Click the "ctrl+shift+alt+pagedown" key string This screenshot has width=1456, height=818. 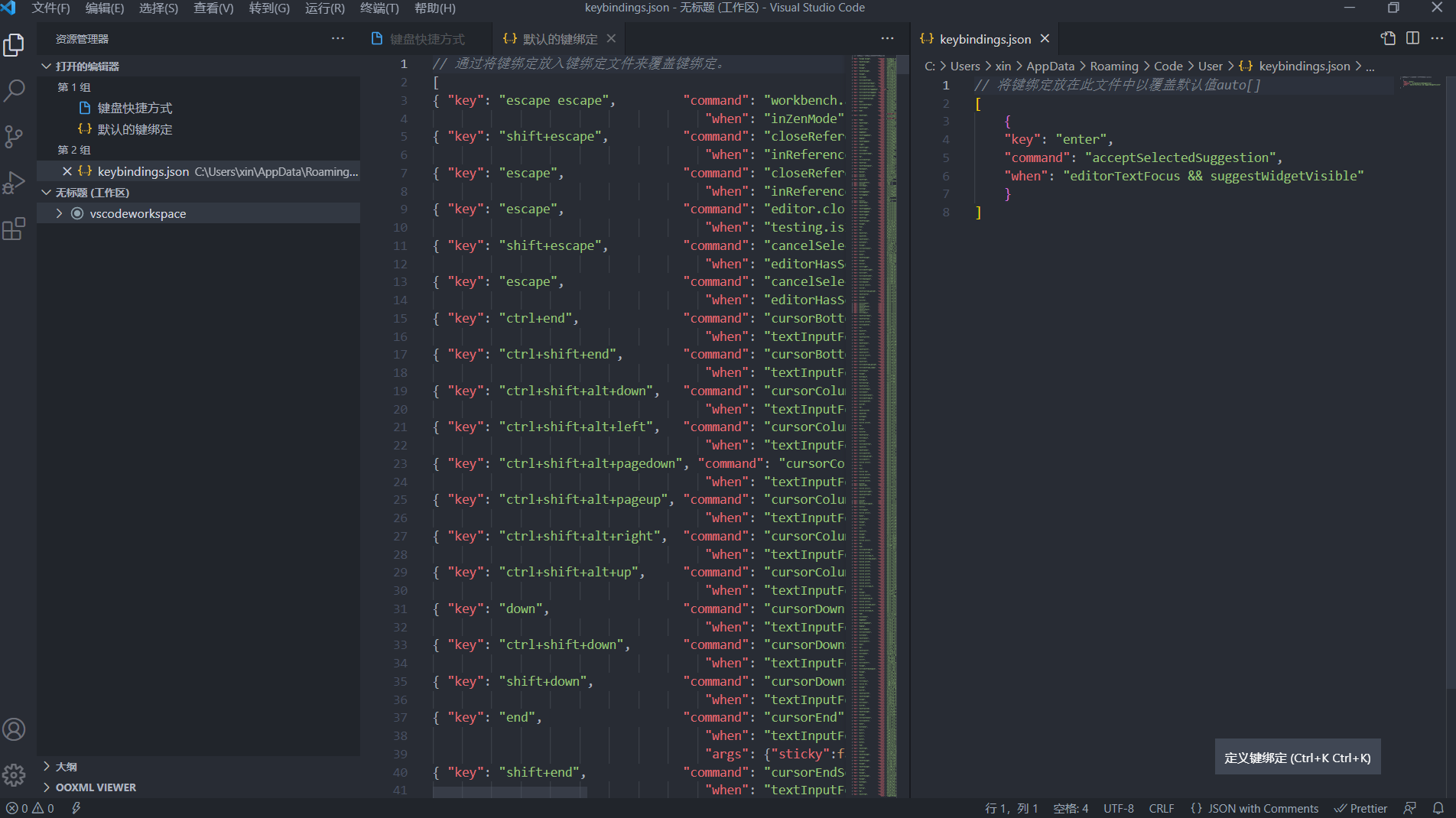point(590,463)
